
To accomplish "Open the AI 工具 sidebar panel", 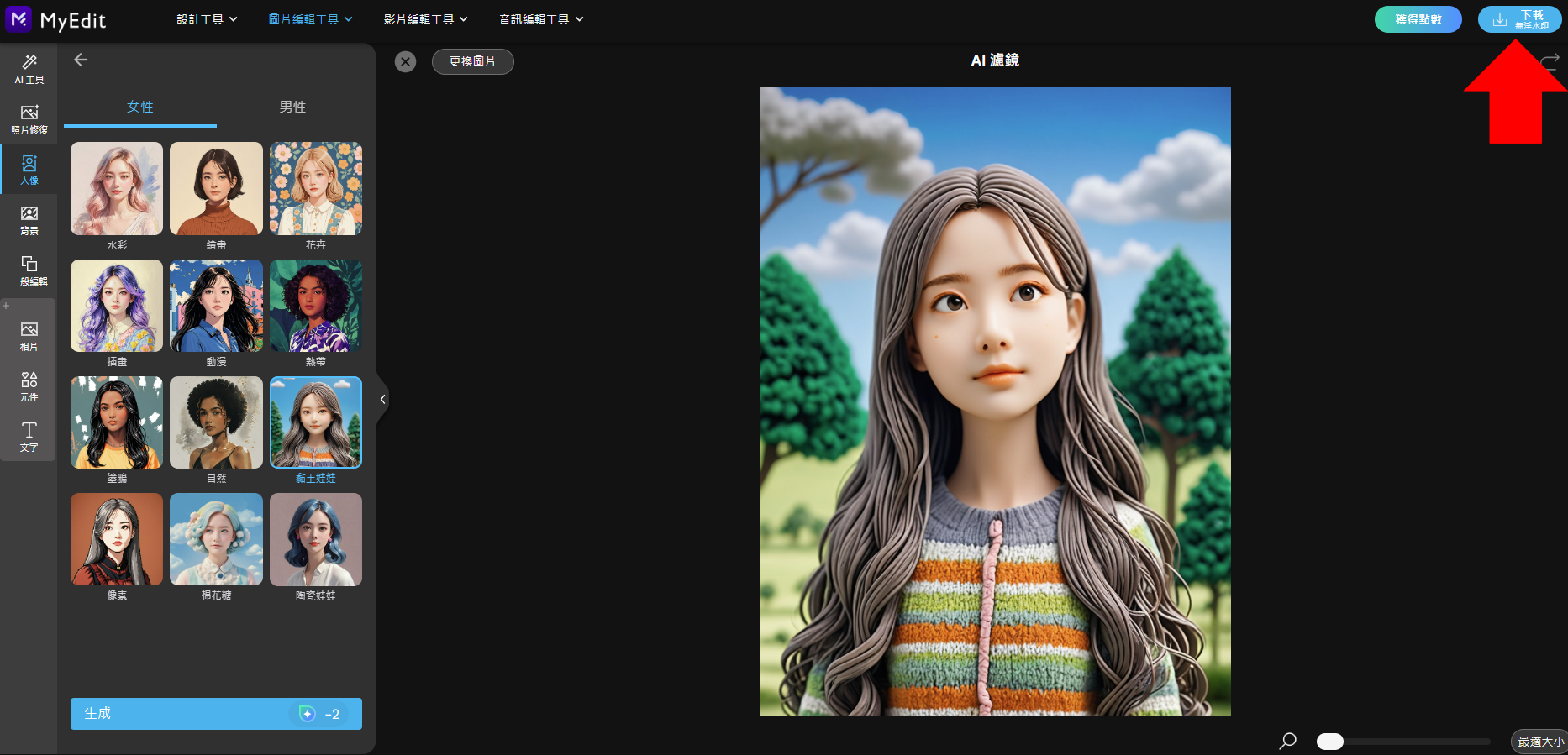I will tap(29, 69).
